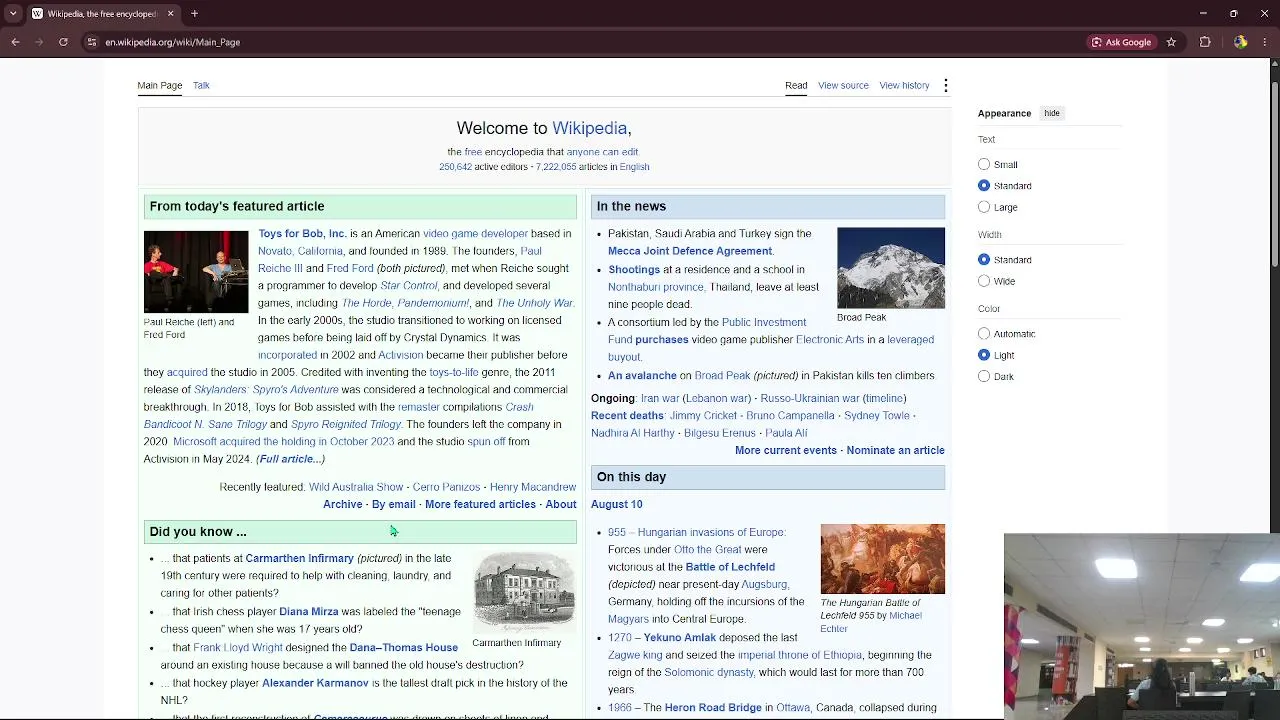Set text size to Large
Screen dimensions: 1280x720
point(984,207)
